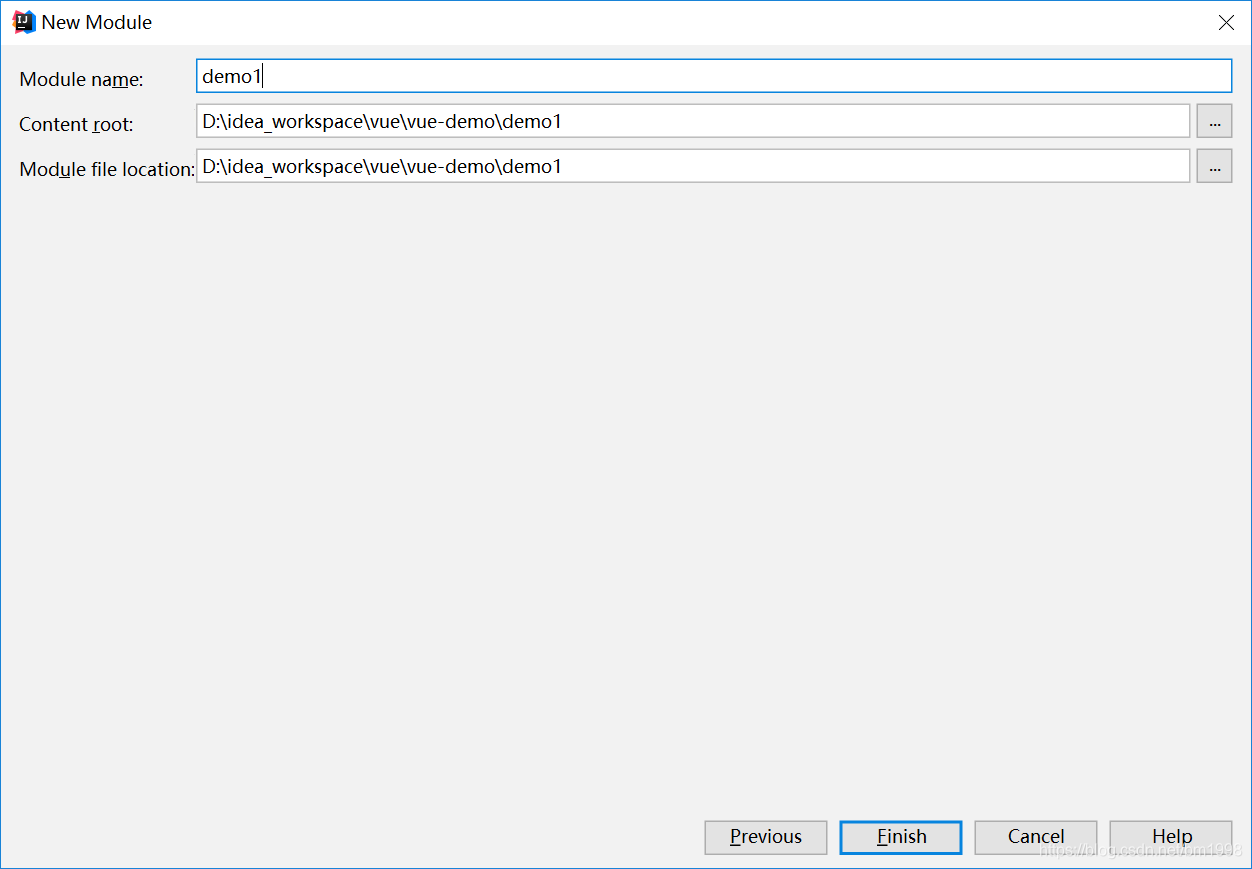Click the IntelliJ IDEA icon in title bar
The width and height of the screenshot is (1252, 869).
23,22
